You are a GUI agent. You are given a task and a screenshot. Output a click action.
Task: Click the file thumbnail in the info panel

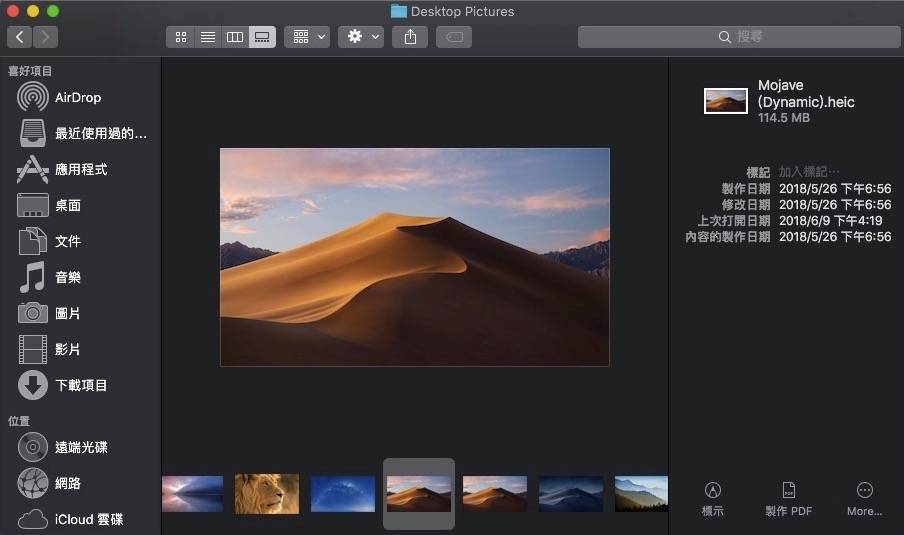[x=726, y=101]
